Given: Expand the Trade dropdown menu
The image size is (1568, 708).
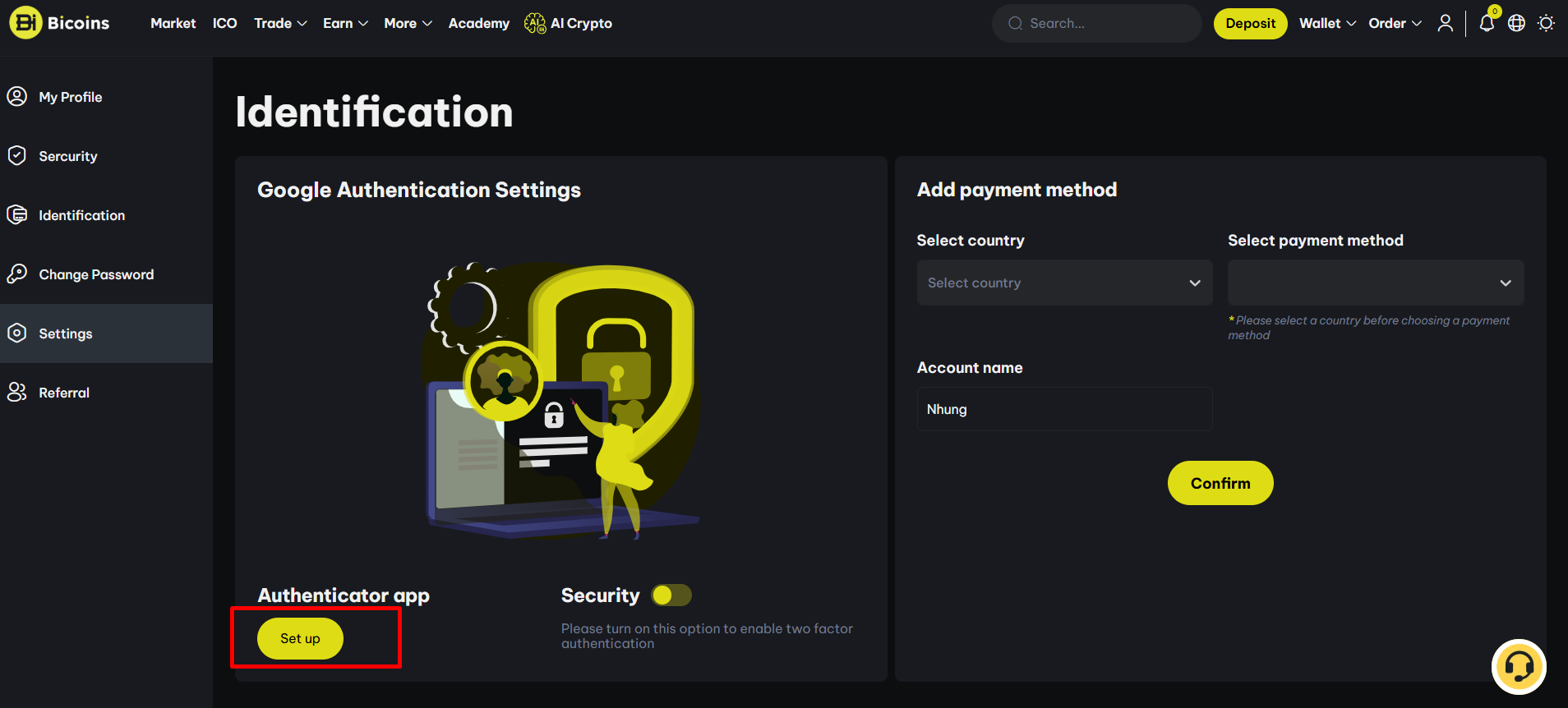Looking at the screenshot, I should 280,23.
